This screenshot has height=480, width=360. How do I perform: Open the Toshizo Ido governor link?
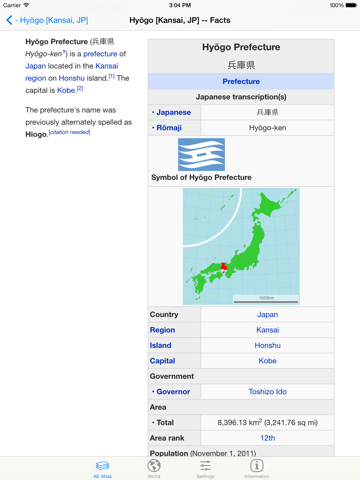pyautogui.click(x=267, y=392)
